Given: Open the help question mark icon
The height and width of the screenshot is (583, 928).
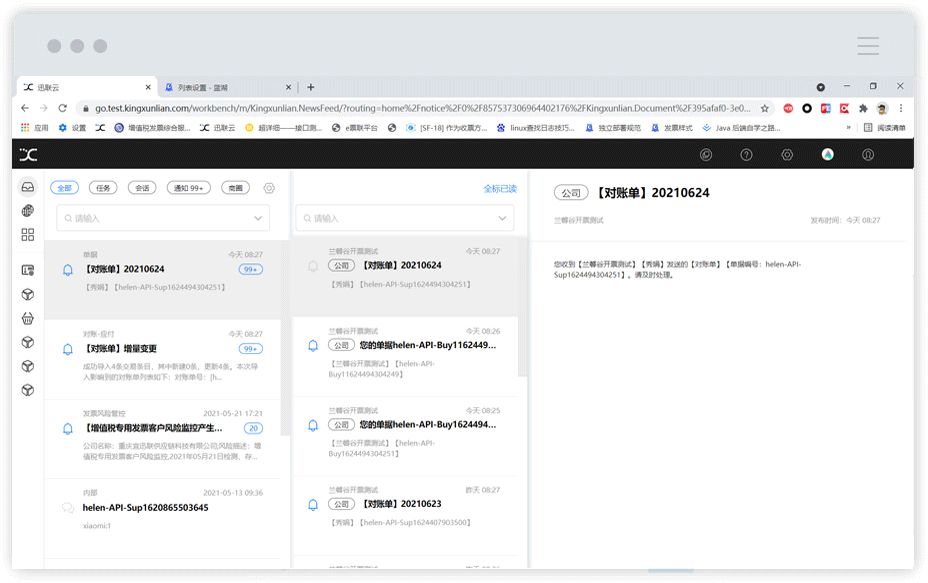Looking at the screenshot, I should [x=746, y=154].
